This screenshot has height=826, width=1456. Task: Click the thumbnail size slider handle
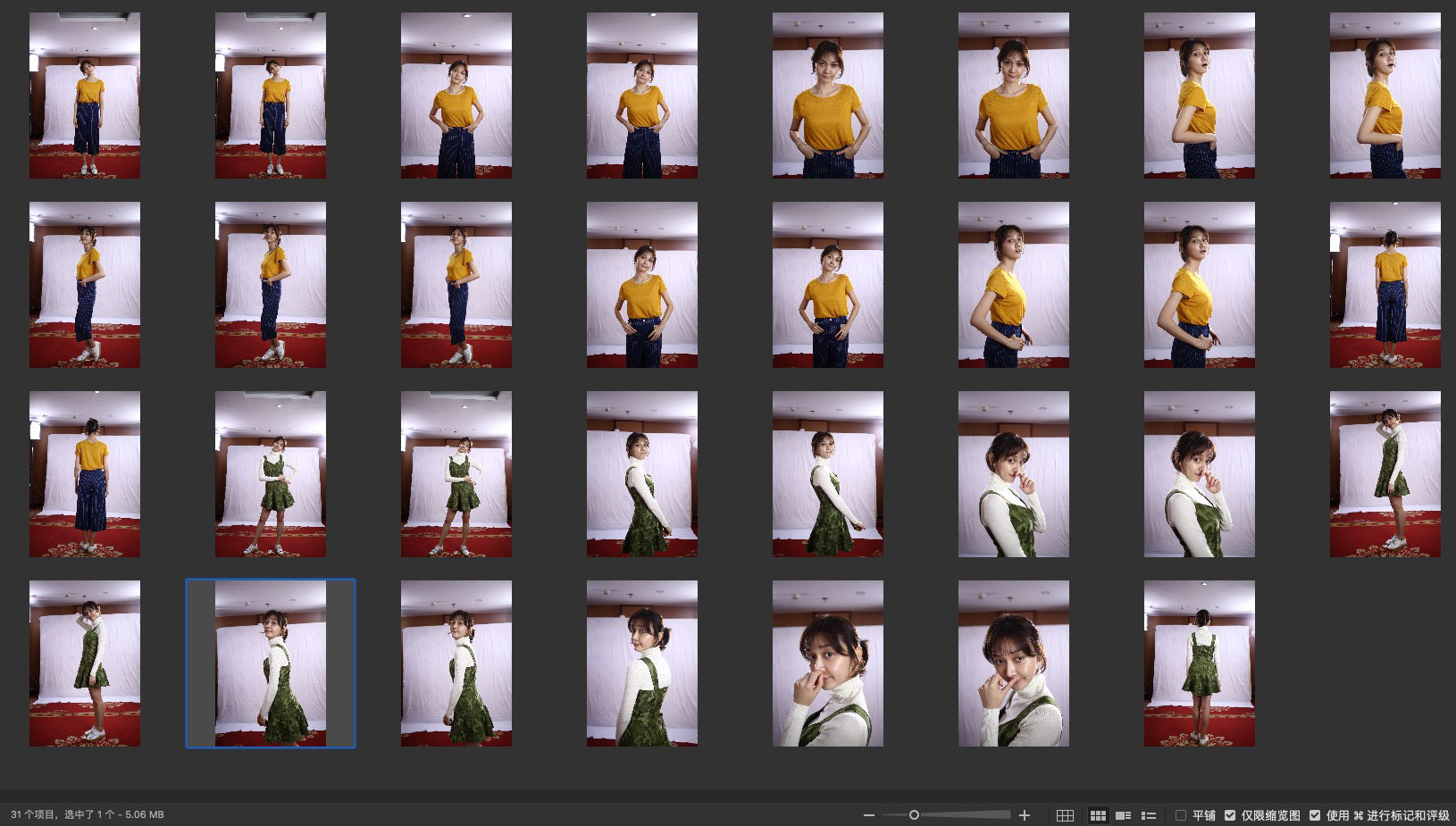pyautogui.click(x=914, y=815)
